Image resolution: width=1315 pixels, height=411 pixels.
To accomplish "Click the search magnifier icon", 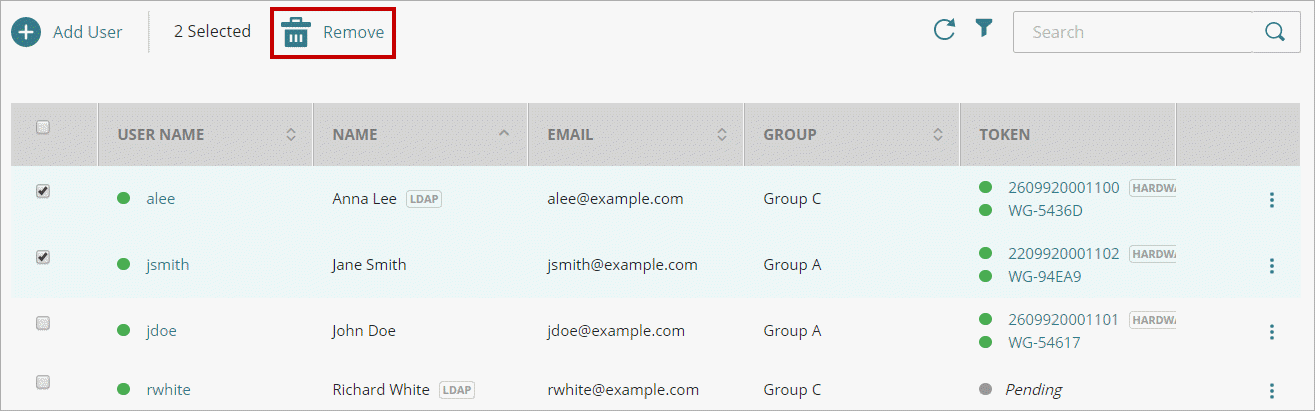I will (x=1275, y=32).
